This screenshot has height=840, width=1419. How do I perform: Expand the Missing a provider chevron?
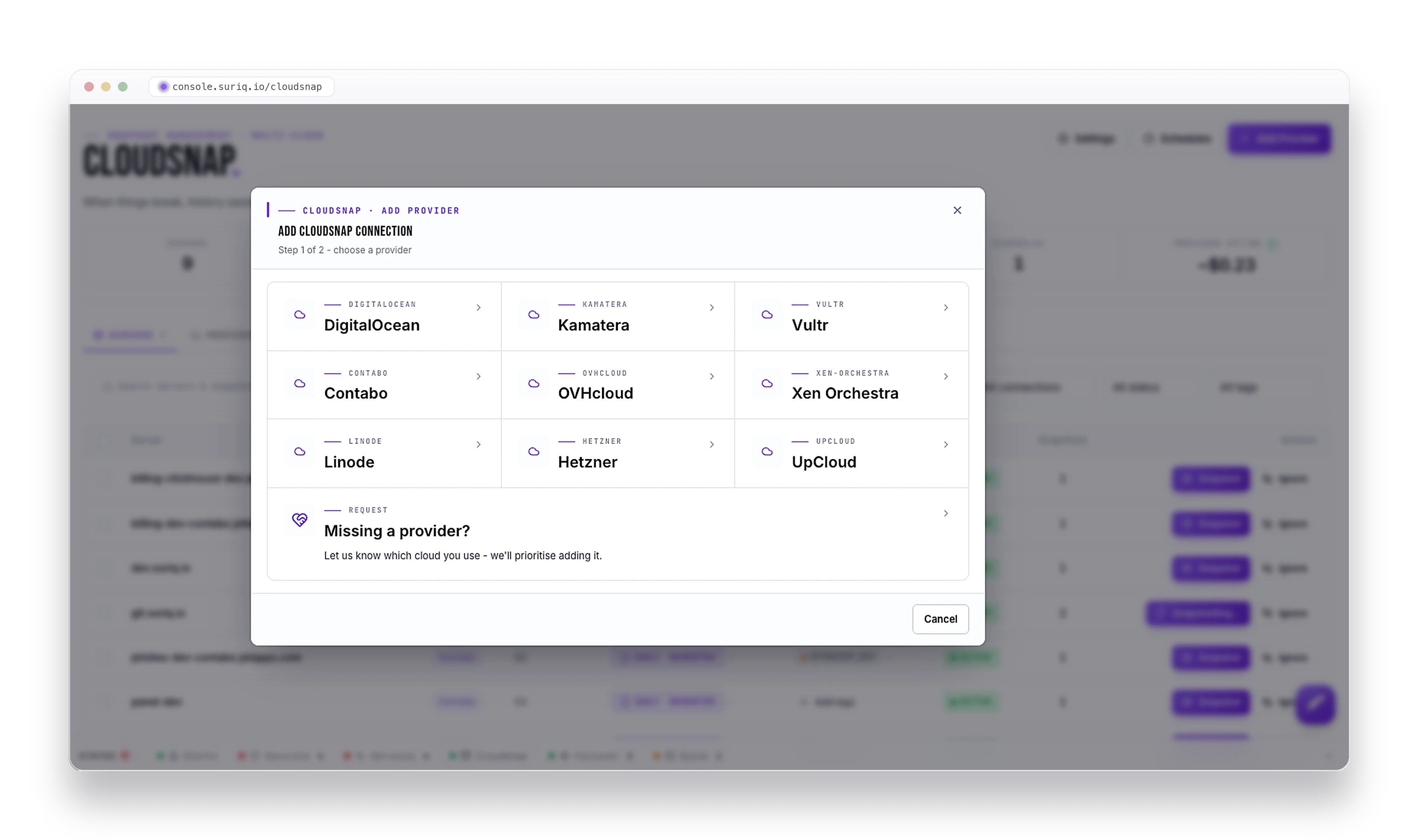click(x=946, y=513)
